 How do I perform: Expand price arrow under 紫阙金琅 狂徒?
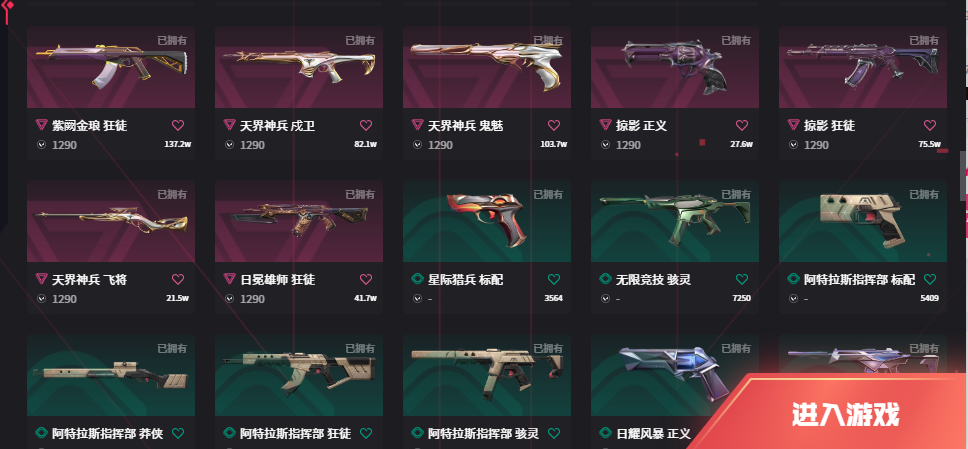(41, 145)
